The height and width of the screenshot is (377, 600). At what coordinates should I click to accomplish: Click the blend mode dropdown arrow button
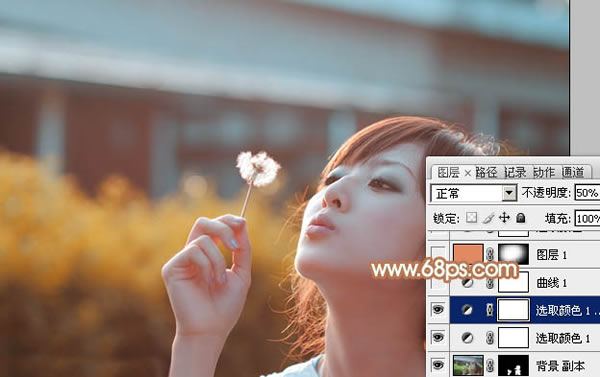(509, 193)
